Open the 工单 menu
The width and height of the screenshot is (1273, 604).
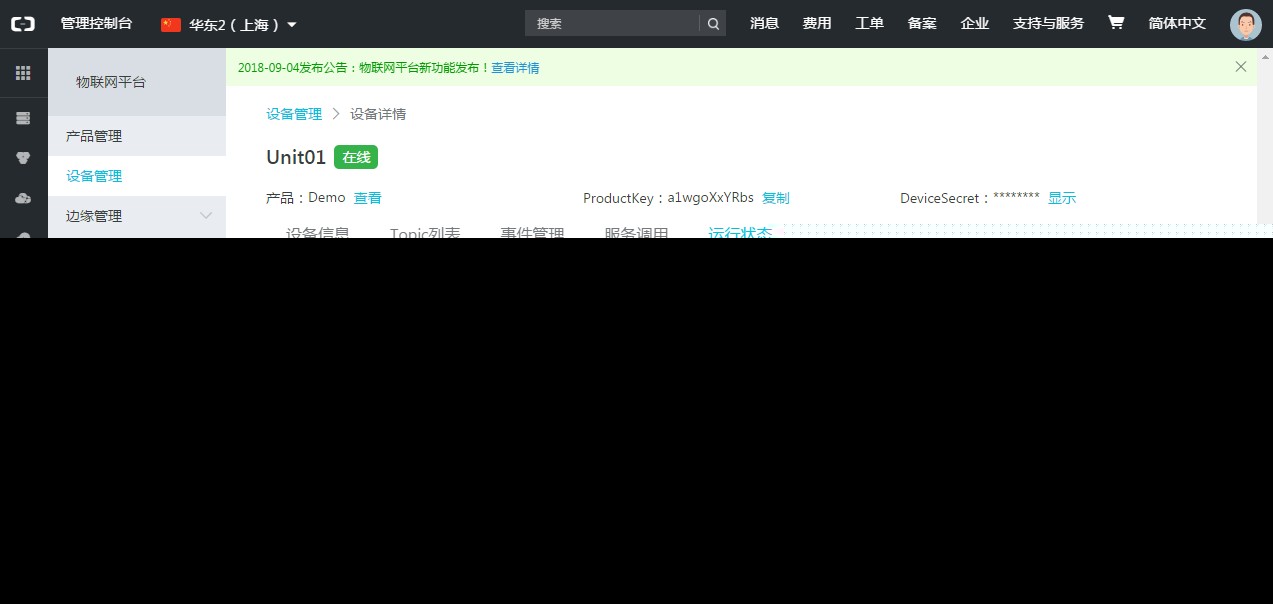[869, 23]
